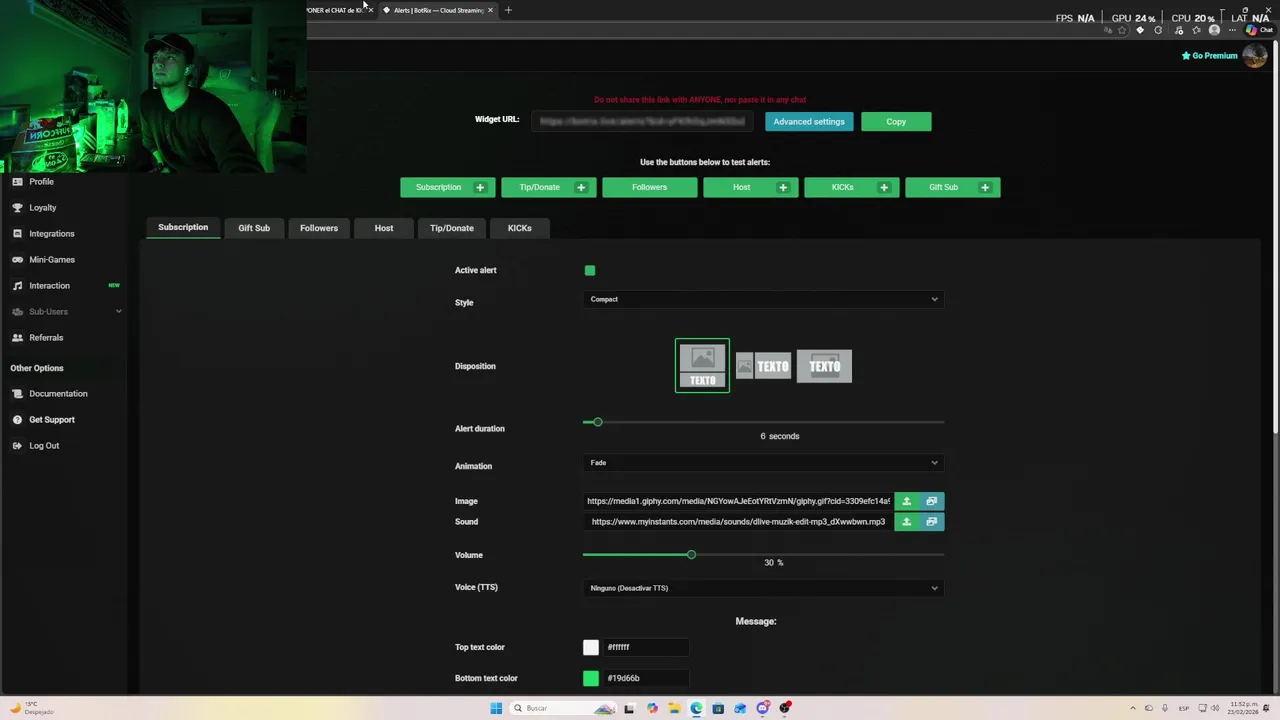Click plus icon beside Tip/Donate test button
The width and height of the screenshot is (1280, 720).
(581, 188)
